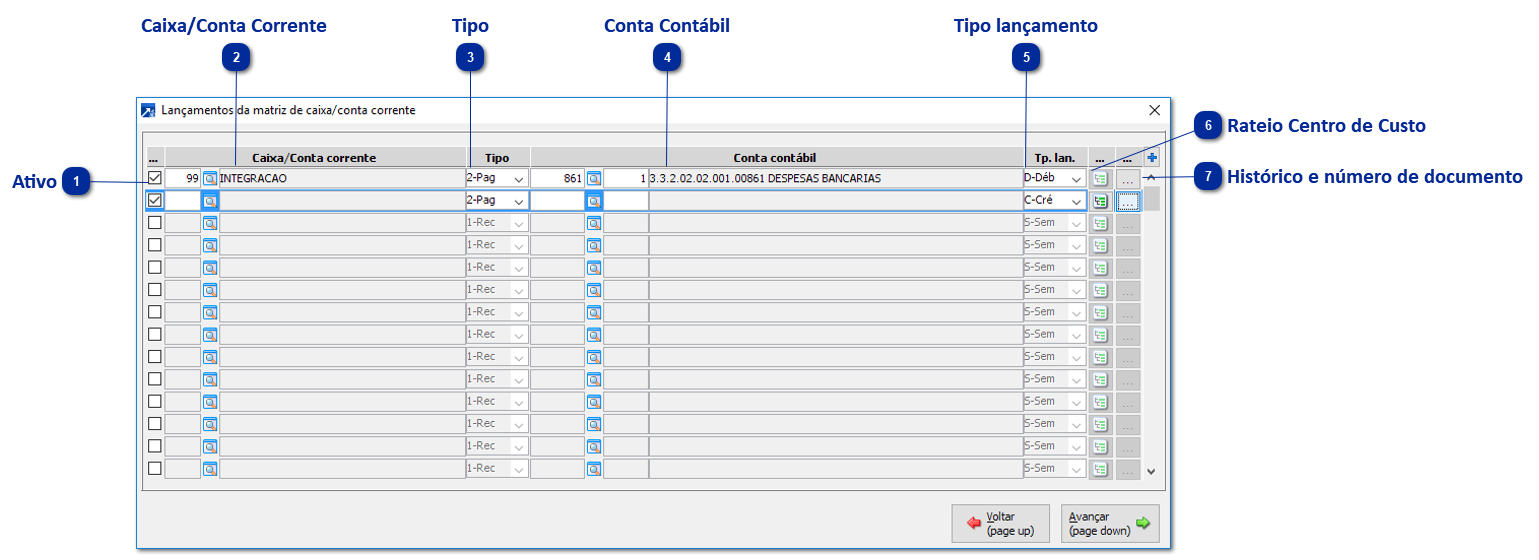Click the Tipo column header
Image resolution: width=1539 pixels, height=560 pixels.
coord(497,158)
